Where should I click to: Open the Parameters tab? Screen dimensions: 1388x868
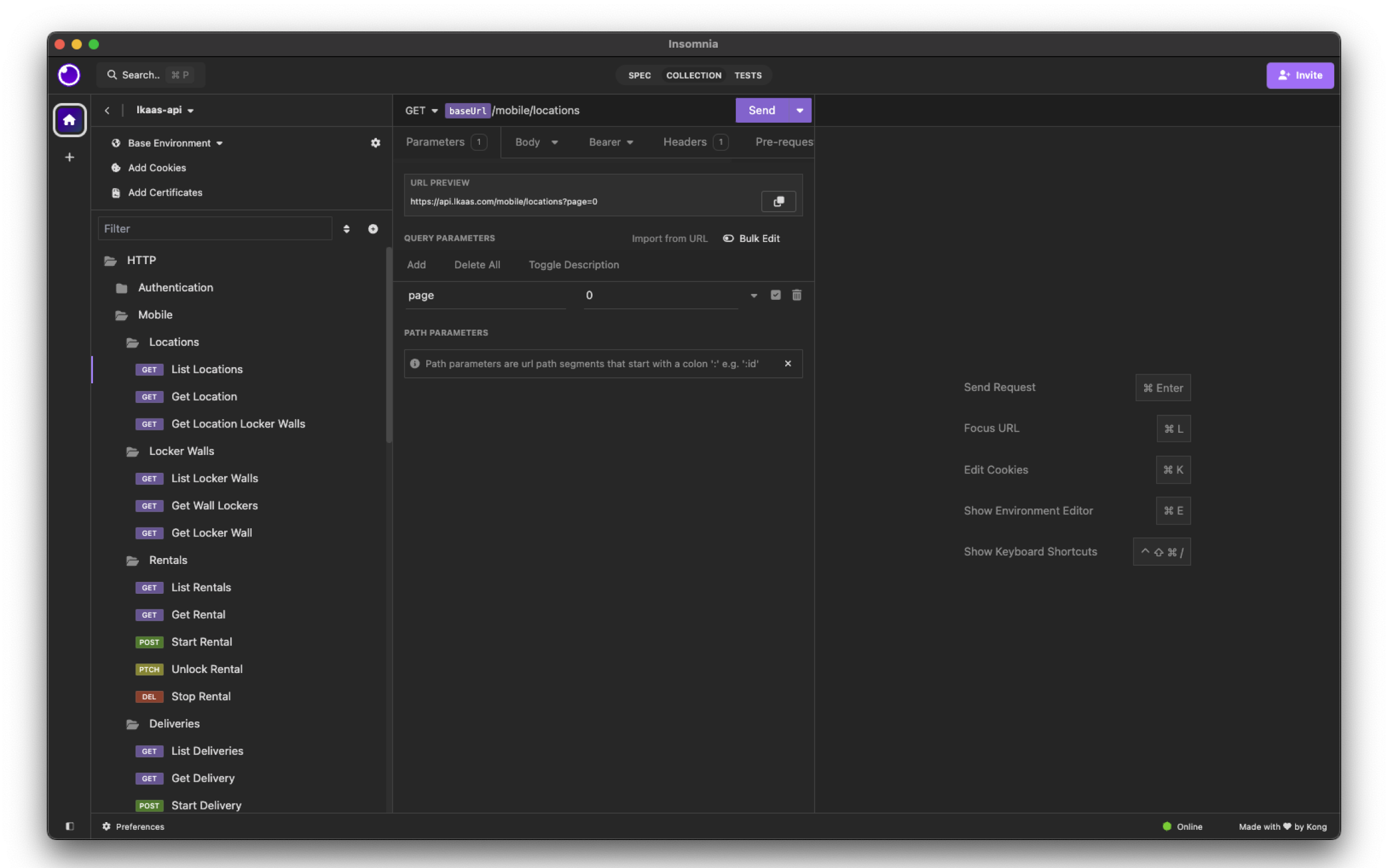pos(447,142)
